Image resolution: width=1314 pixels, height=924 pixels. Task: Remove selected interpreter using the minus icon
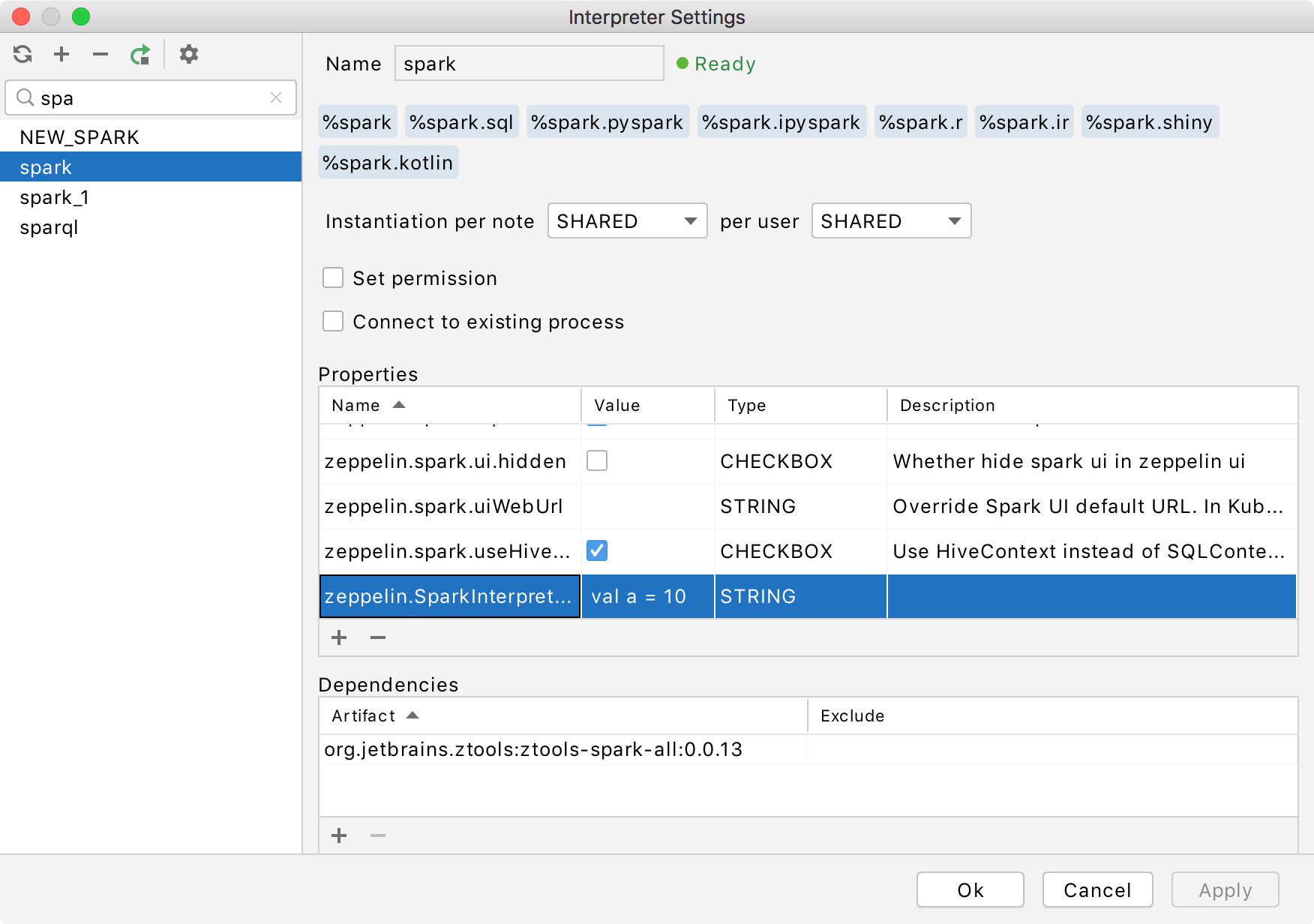click(100, 54)
